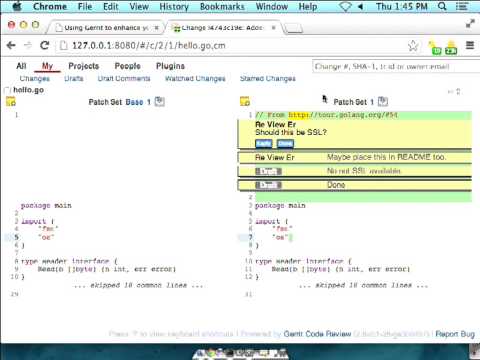Image resolution: width=480 pixels, height=360 pixels.
Task: Open Watched Changes
Action: [x=195, y=79]
